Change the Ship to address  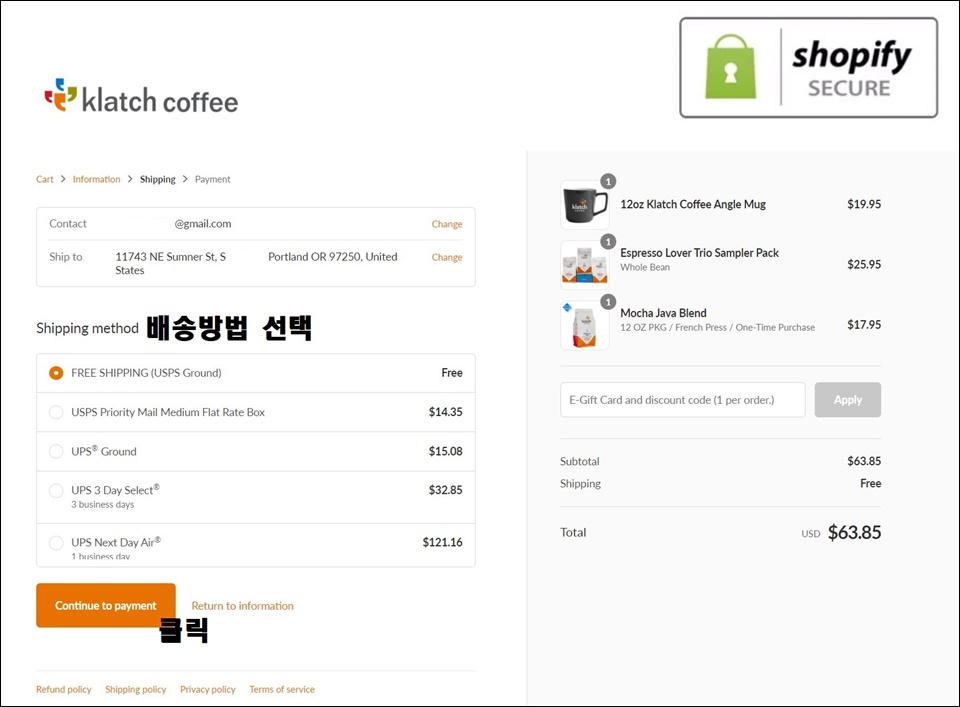(x=447, y=257)
